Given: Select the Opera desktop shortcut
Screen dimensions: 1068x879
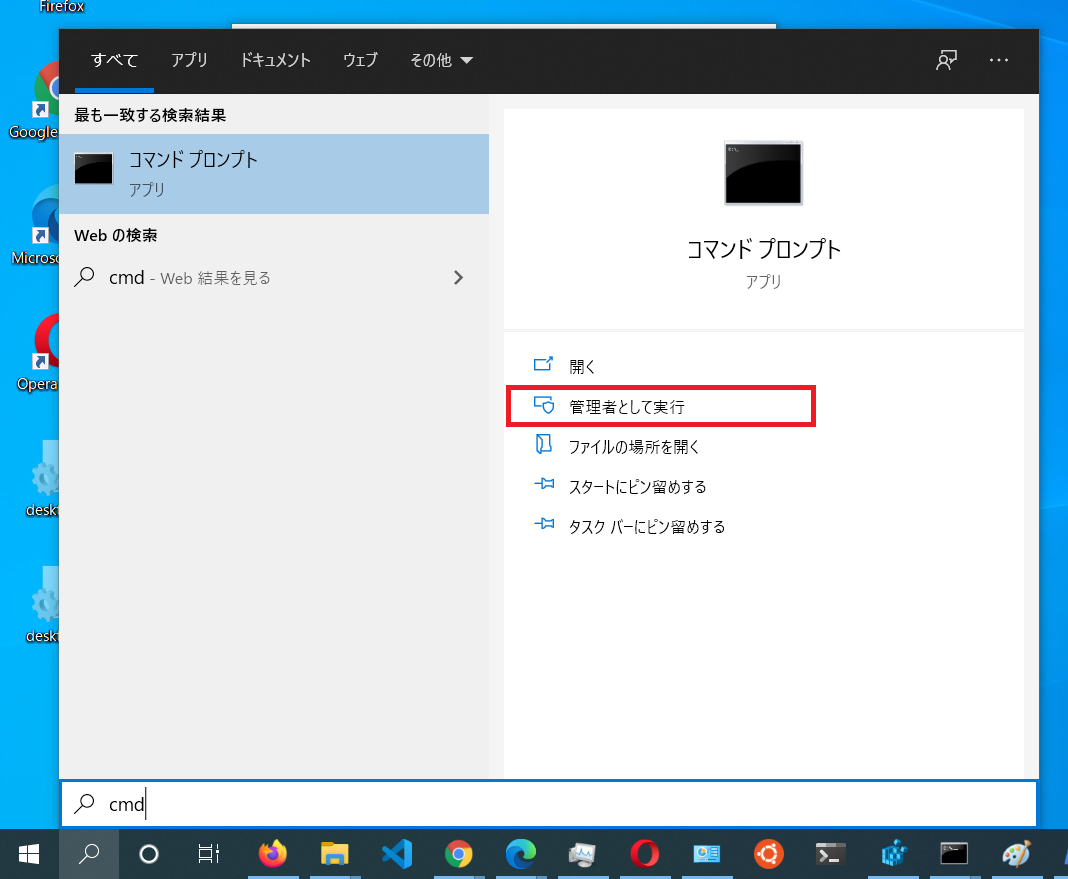Looking at the screenshot, I should point(37,352).
